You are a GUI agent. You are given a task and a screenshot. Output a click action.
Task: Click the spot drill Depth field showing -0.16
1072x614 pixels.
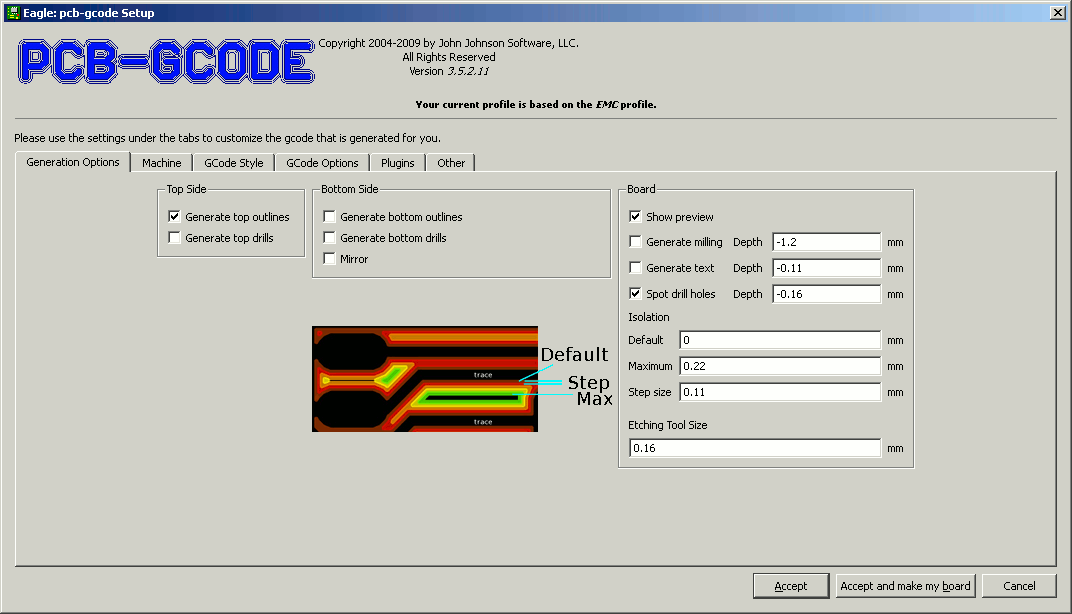(827, 294)
